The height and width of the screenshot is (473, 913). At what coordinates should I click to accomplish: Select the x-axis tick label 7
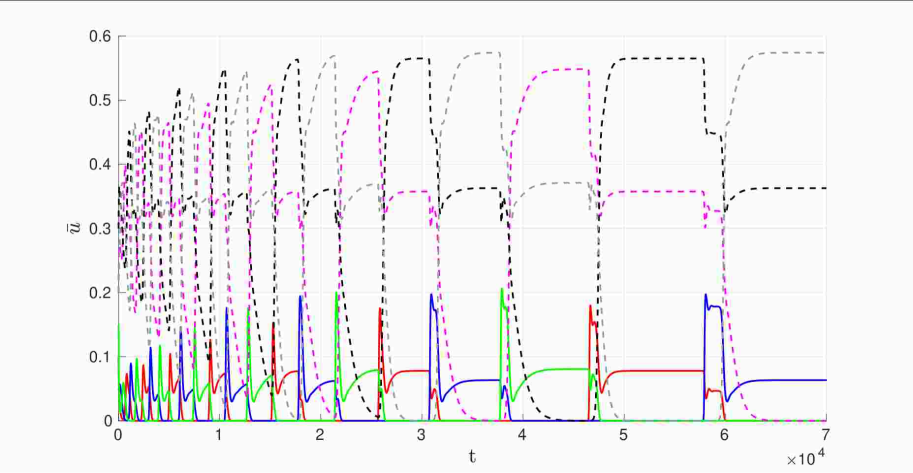pyautogui.click(x=826, y=435)
